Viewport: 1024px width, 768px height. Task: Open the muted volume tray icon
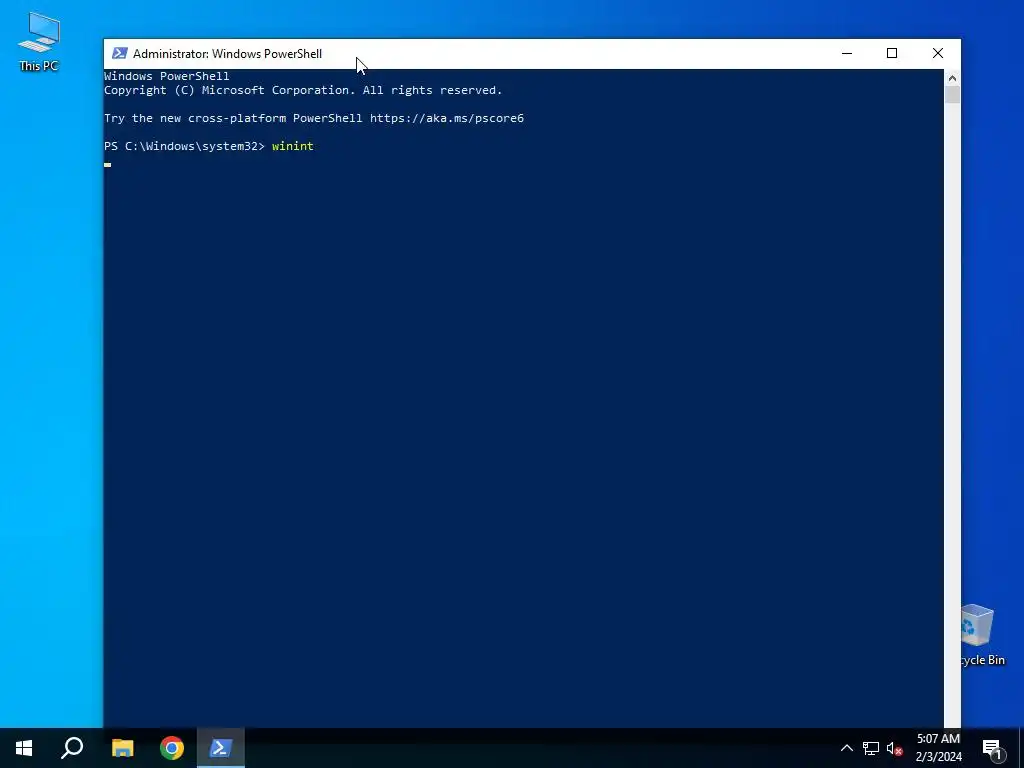tap(895, 748)
